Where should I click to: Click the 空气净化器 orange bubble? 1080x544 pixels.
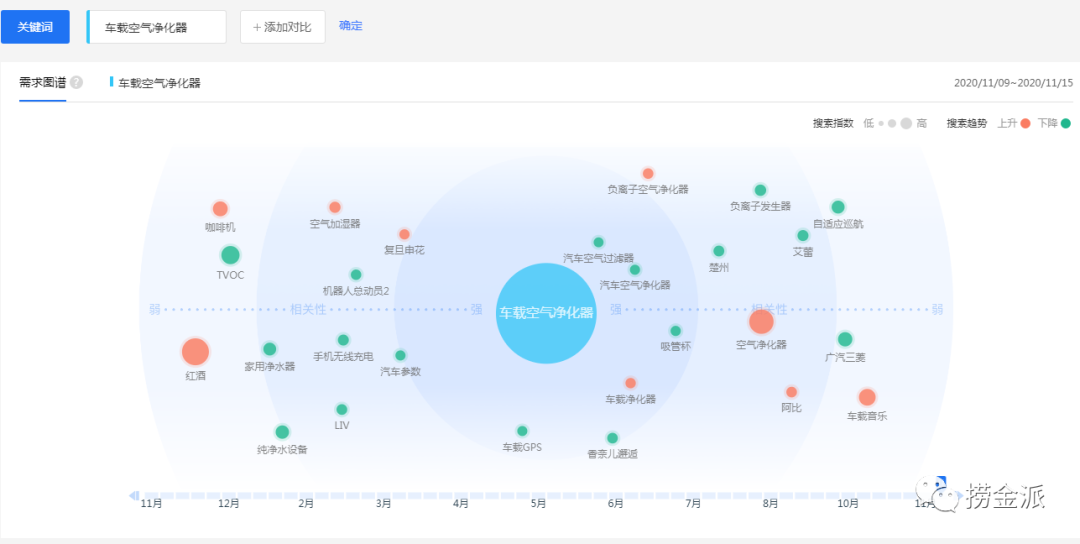coord(761,322)
